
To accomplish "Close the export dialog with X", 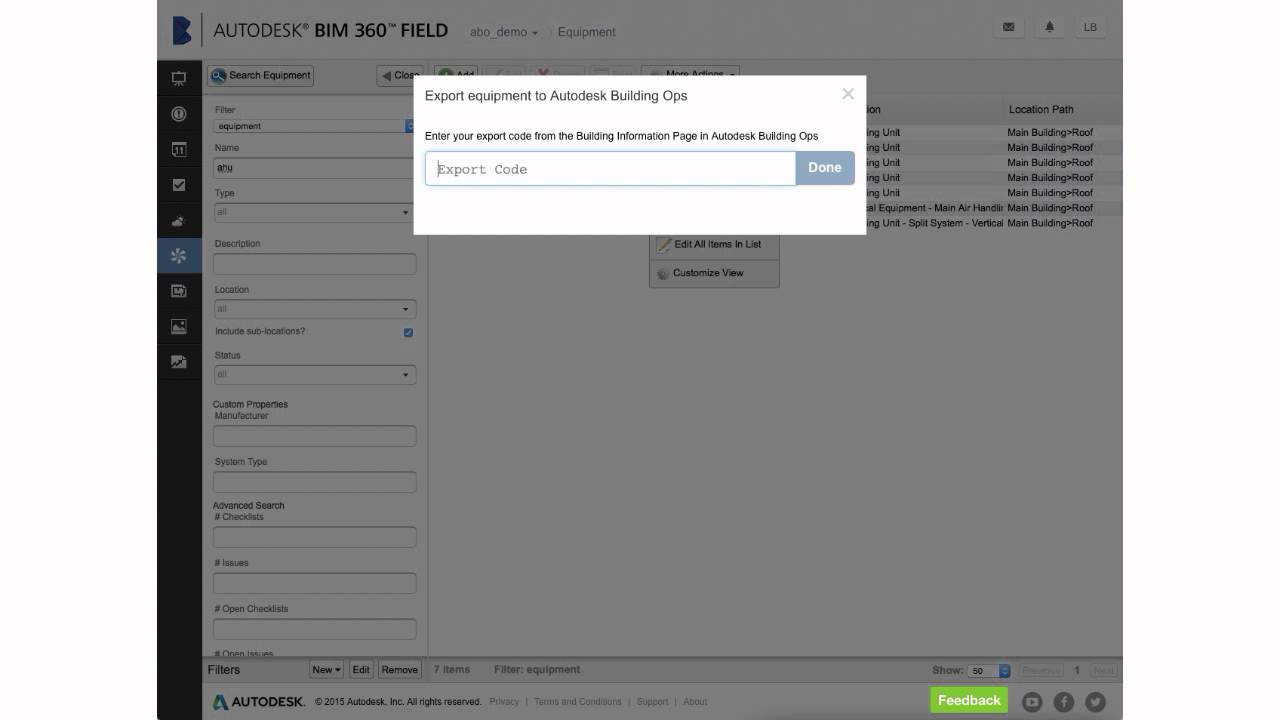I will (x=848, y=94).
